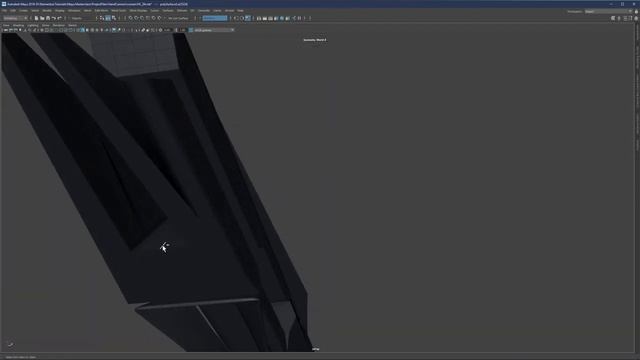Click the pause viewport icon in status line

pos(299,18)
